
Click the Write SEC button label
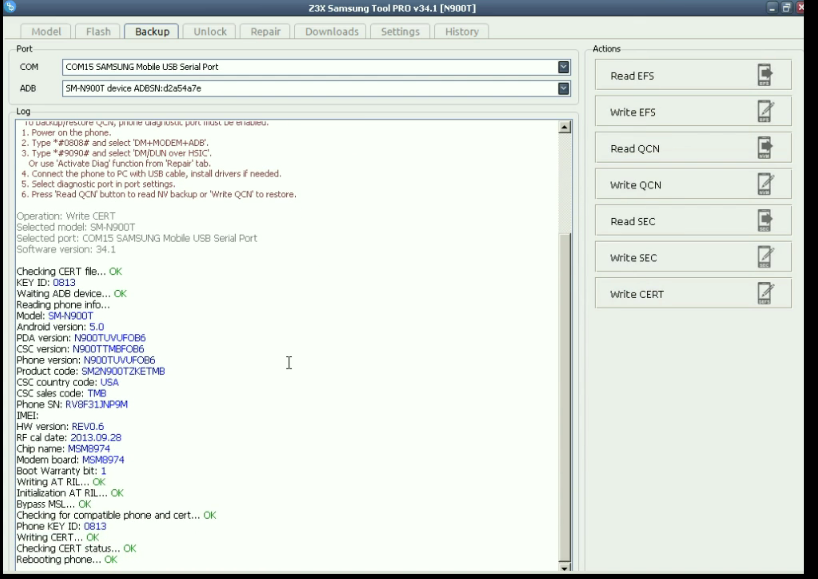(x=633, y=258)
